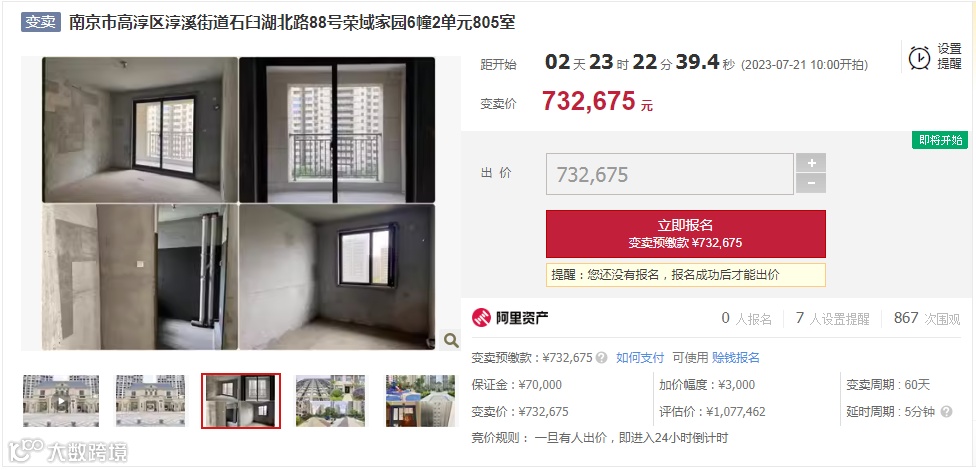The width and height of the screenshot is (976, 470).
Task: Open the 赊钱报名 link
Action: (736, 358)
